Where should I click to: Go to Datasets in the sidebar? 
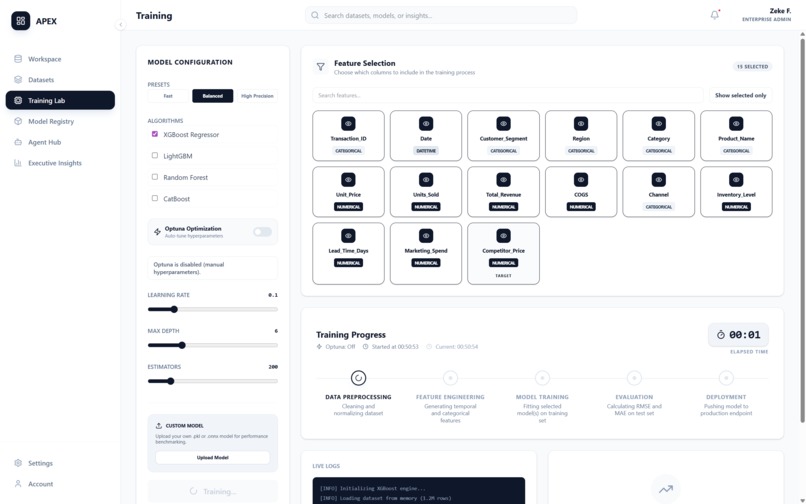[x=60, y=80]
